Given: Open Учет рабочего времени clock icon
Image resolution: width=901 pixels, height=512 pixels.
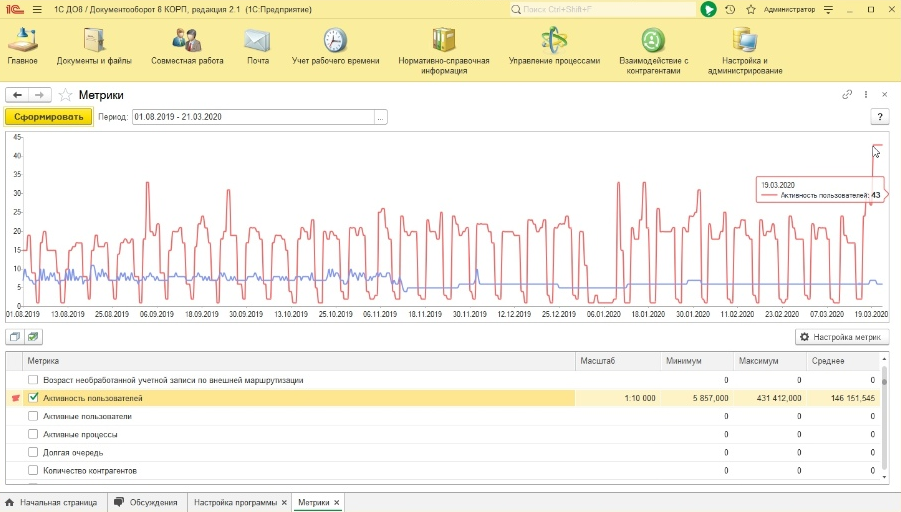Looking at the screenshot, I should coord(335,40).
